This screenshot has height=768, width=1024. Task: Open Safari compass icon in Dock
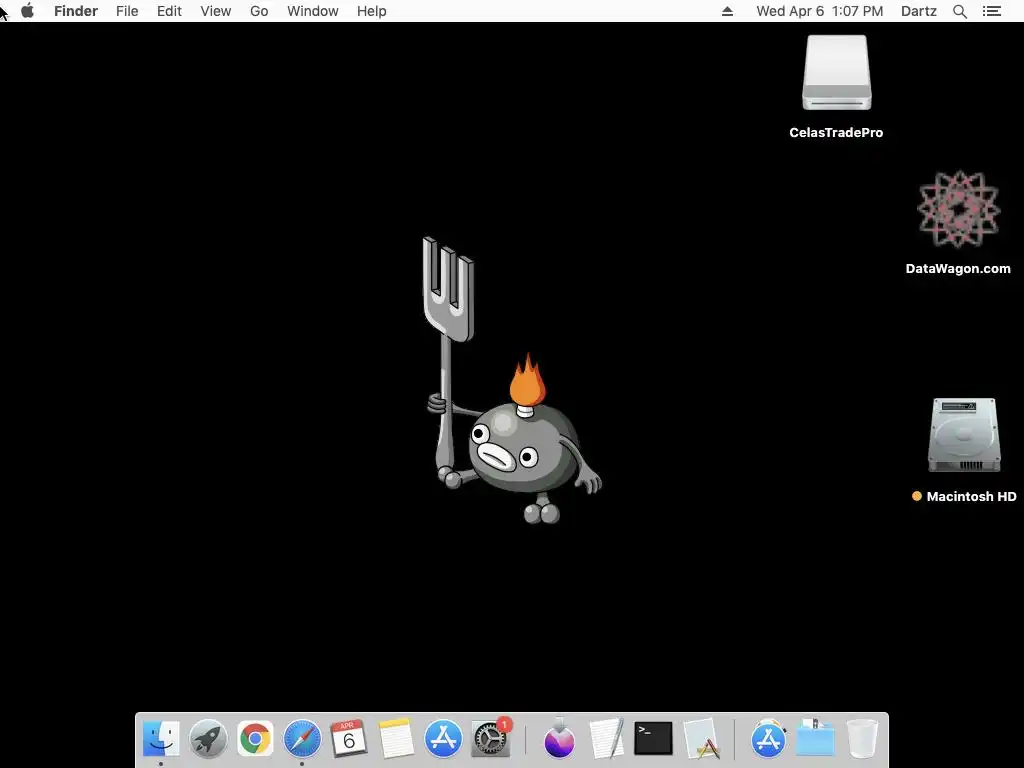pos(302,739)
